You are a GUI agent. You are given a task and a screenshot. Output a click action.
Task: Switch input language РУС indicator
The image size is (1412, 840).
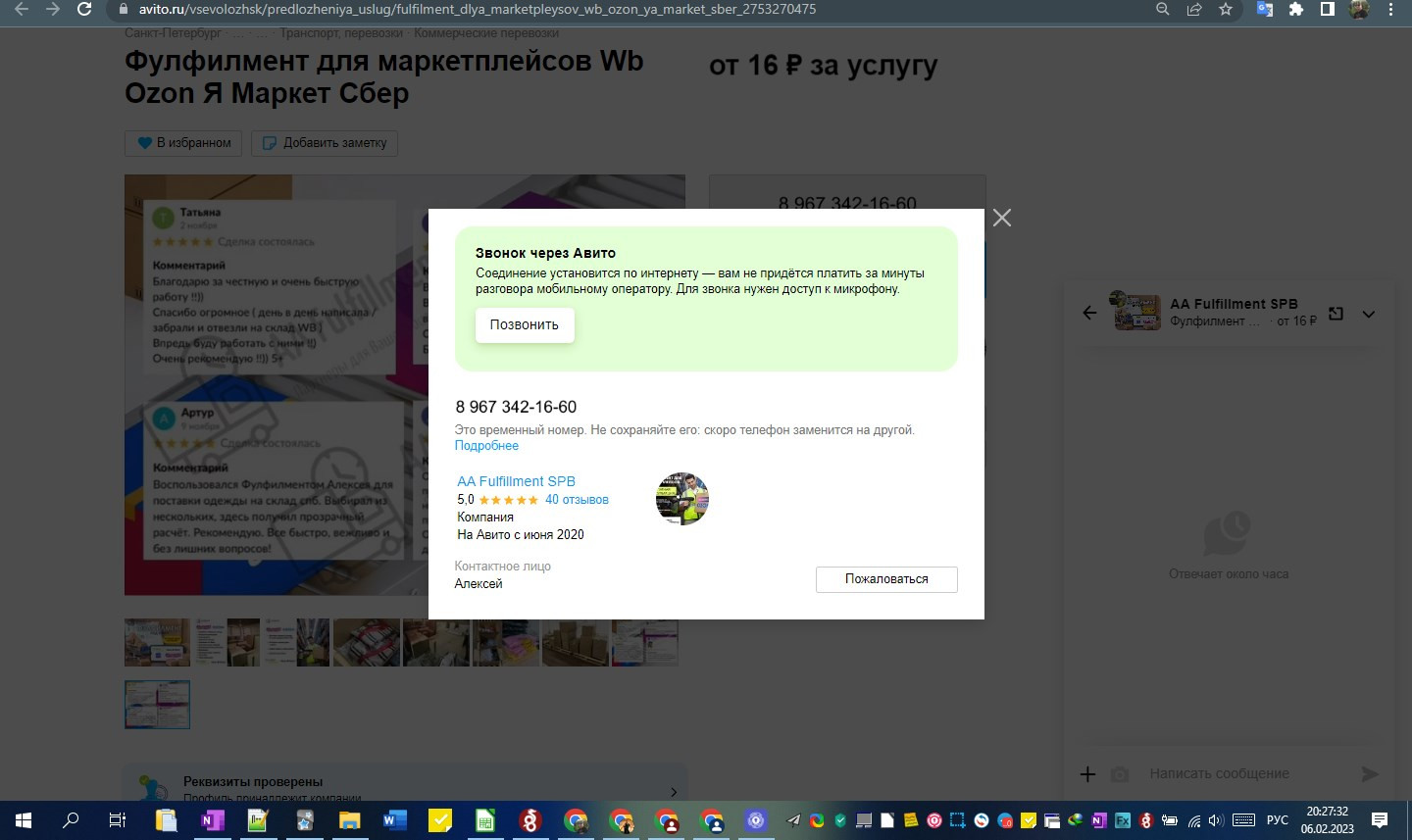[x=1277, y=820]
